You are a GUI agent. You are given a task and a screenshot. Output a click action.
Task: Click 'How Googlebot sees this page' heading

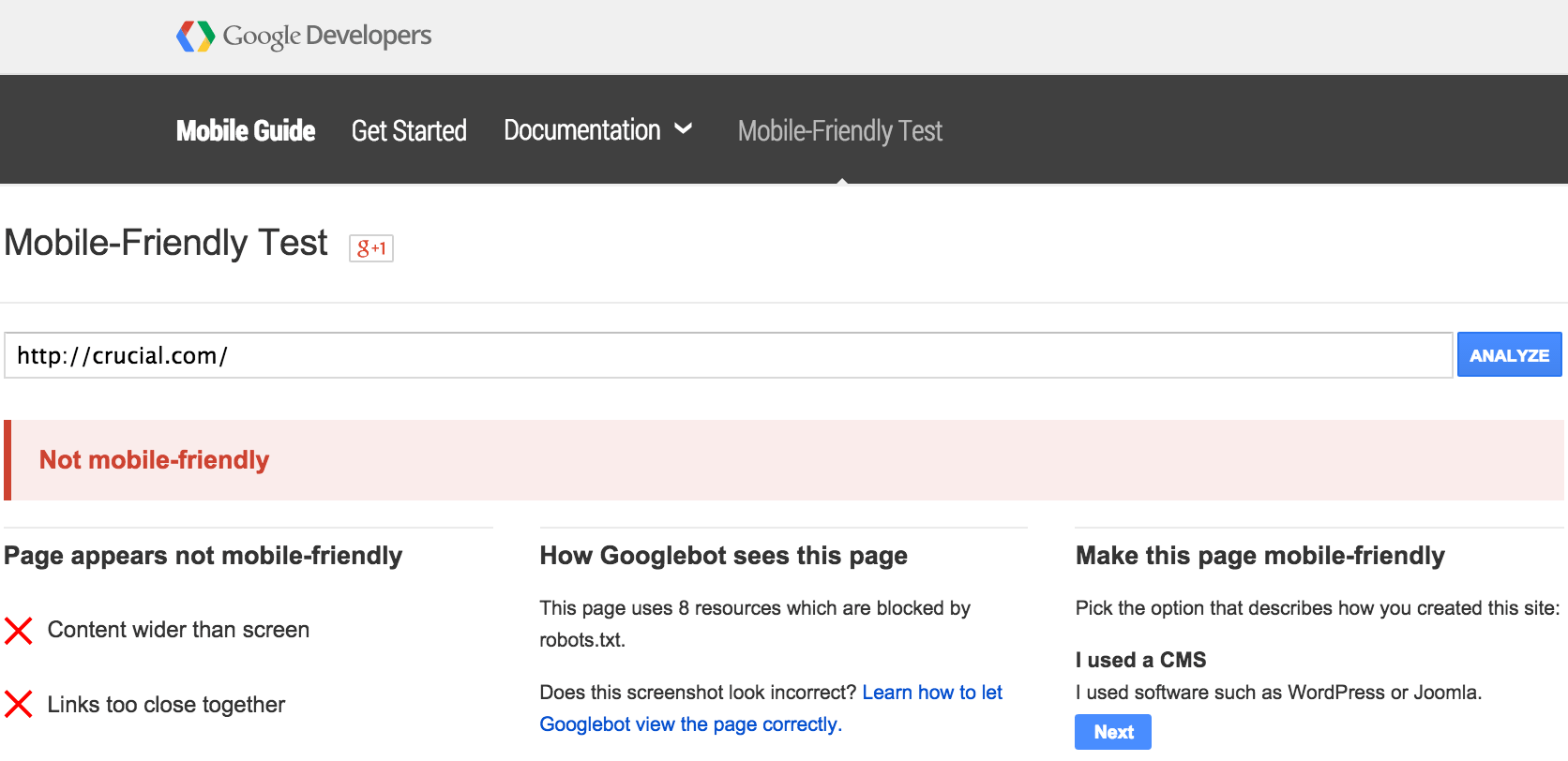coord(723,556)
